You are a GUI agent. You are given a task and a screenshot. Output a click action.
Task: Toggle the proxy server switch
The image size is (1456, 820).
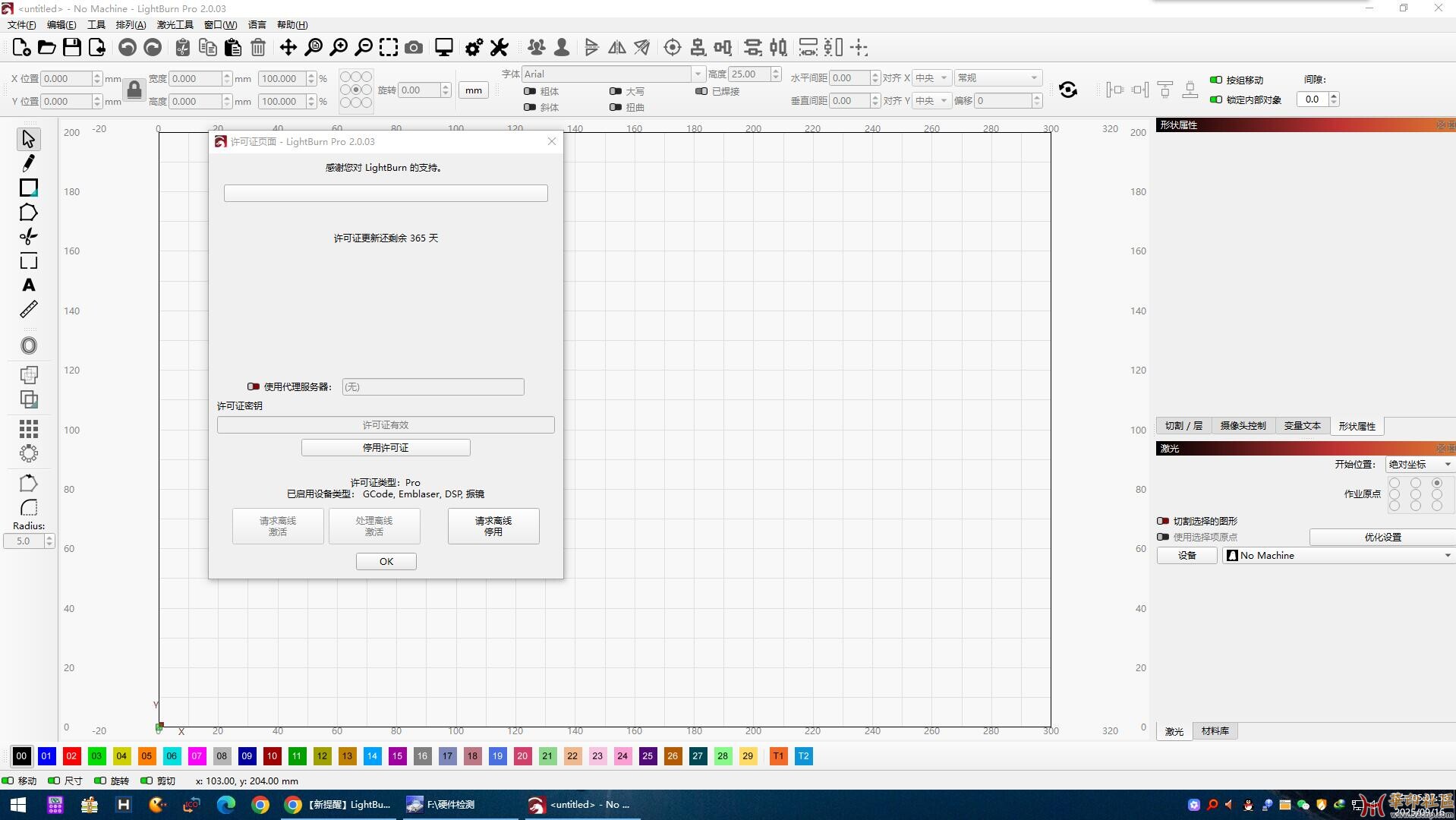(254, 386)
